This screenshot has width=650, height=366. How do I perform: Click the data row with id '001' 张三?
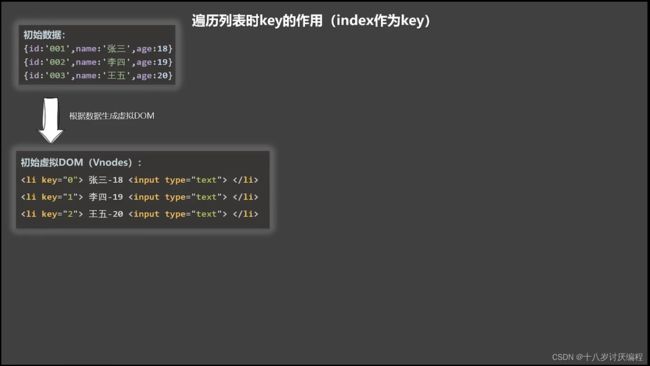98,48
